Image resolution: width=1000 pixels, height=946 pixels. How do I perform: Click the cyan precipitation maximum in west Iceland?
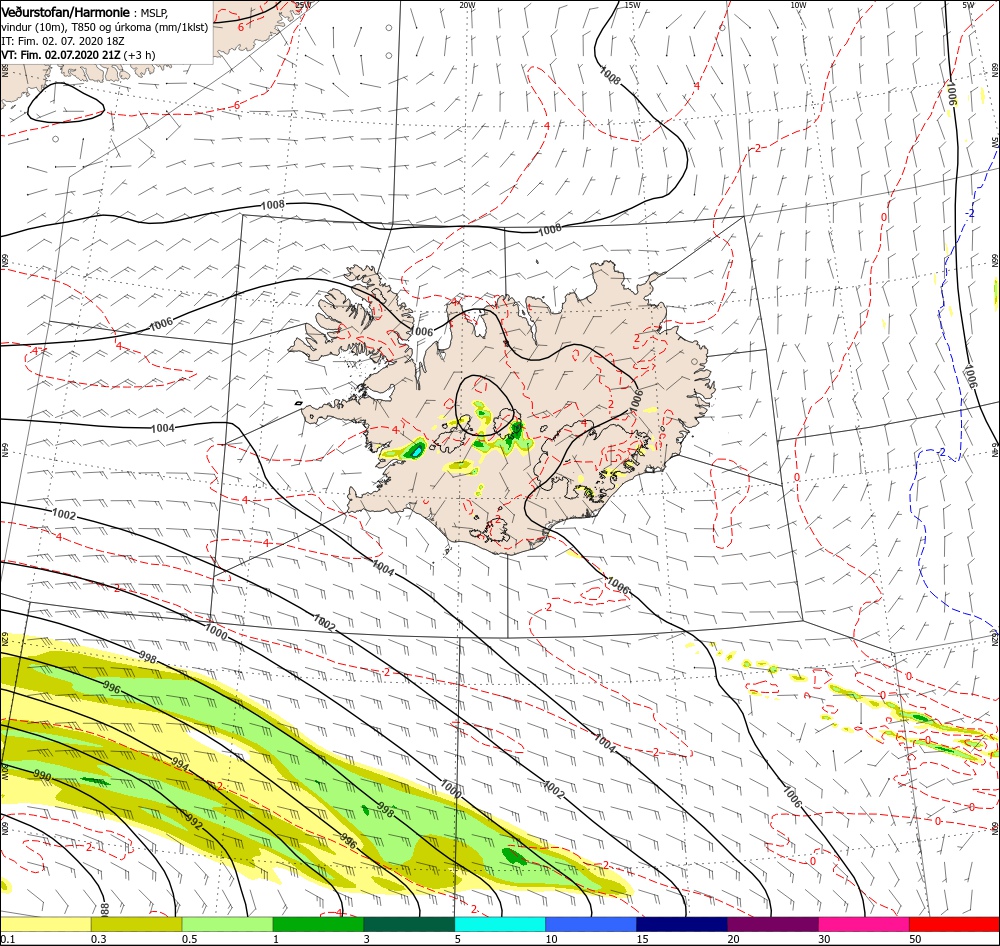(x=415, y=451)
